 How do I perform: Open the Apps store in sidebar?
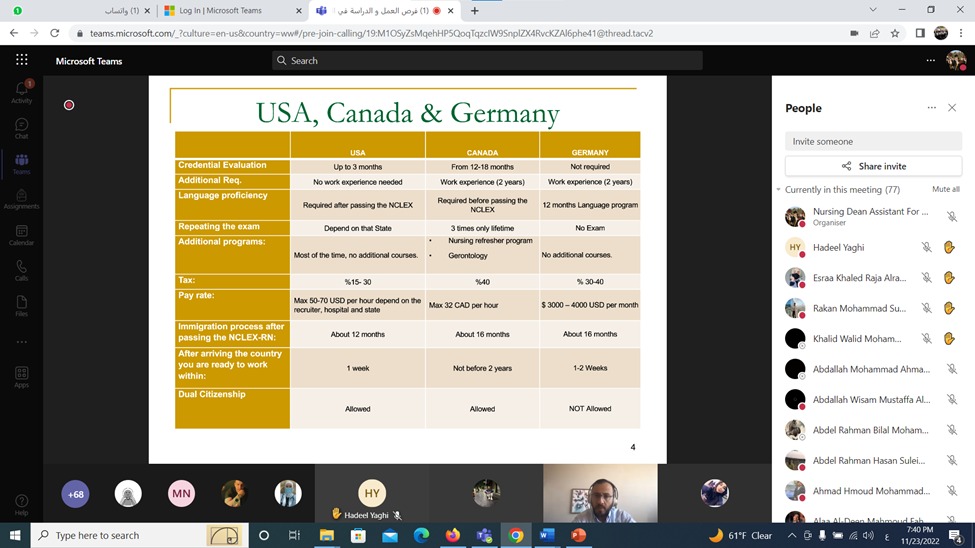point(21,376)
